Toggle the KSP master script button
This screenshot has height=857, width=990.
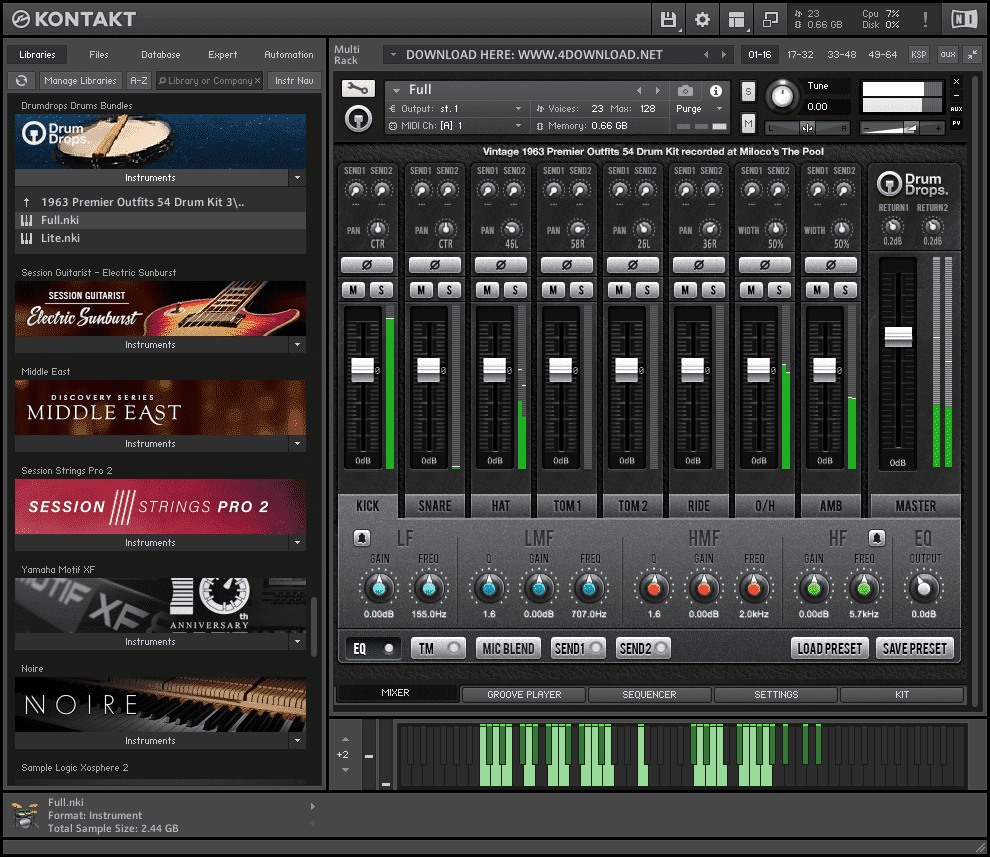tap(919, 54)
